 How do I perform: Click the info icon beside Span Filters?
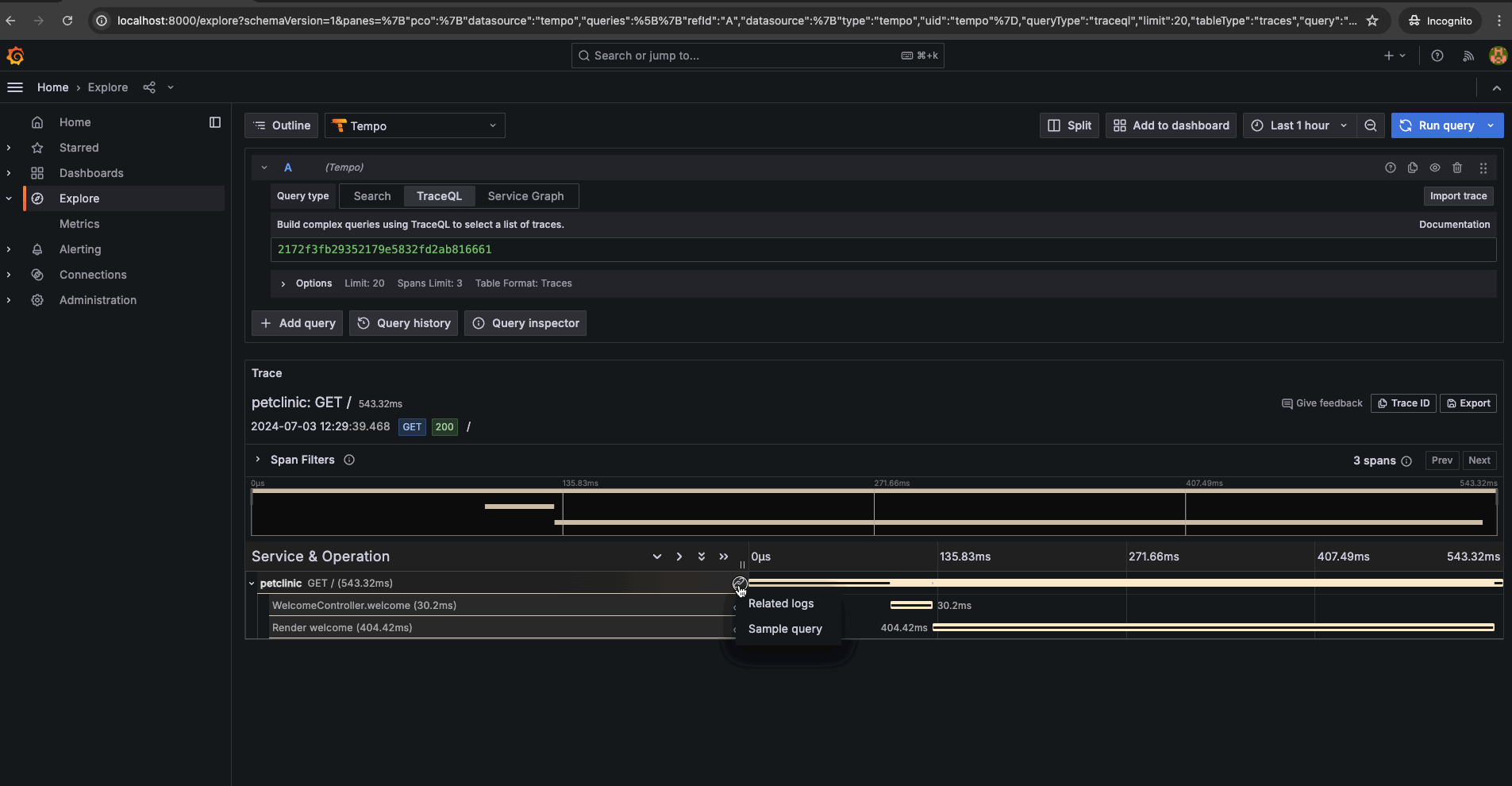point(349,460)
